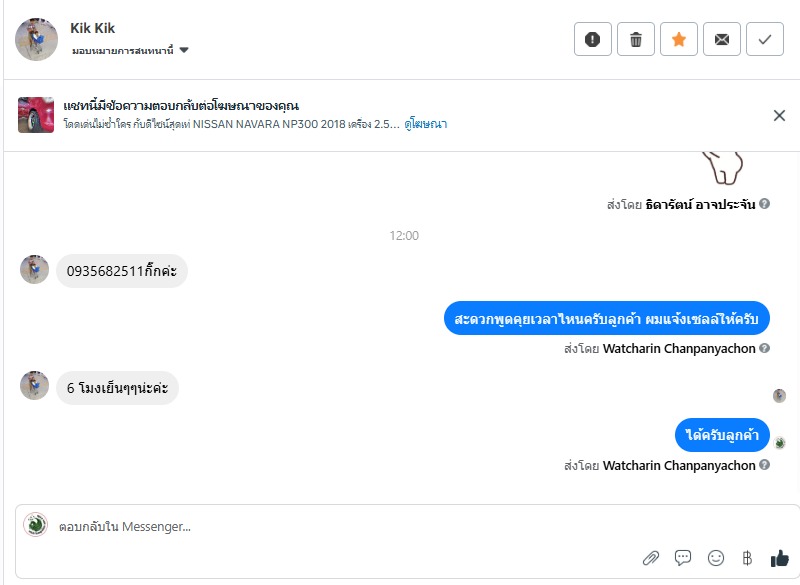This screenshot has height=585, width=800.
Task: Click info icon beside ธิดารัตน์ อาจประจัน
Action: pos(764,204)
